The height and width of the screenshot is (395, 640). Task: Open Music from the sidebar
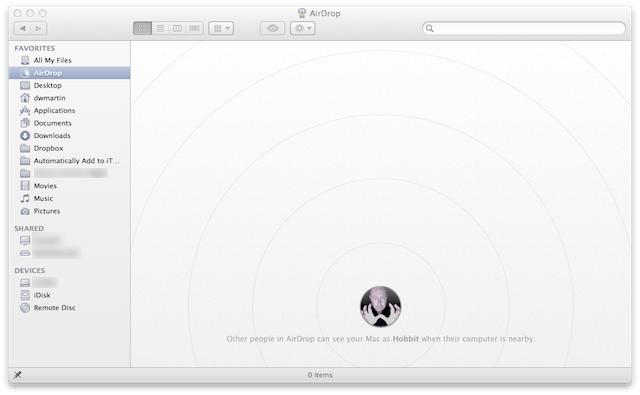pyautogui.click(x=69, y=199)
